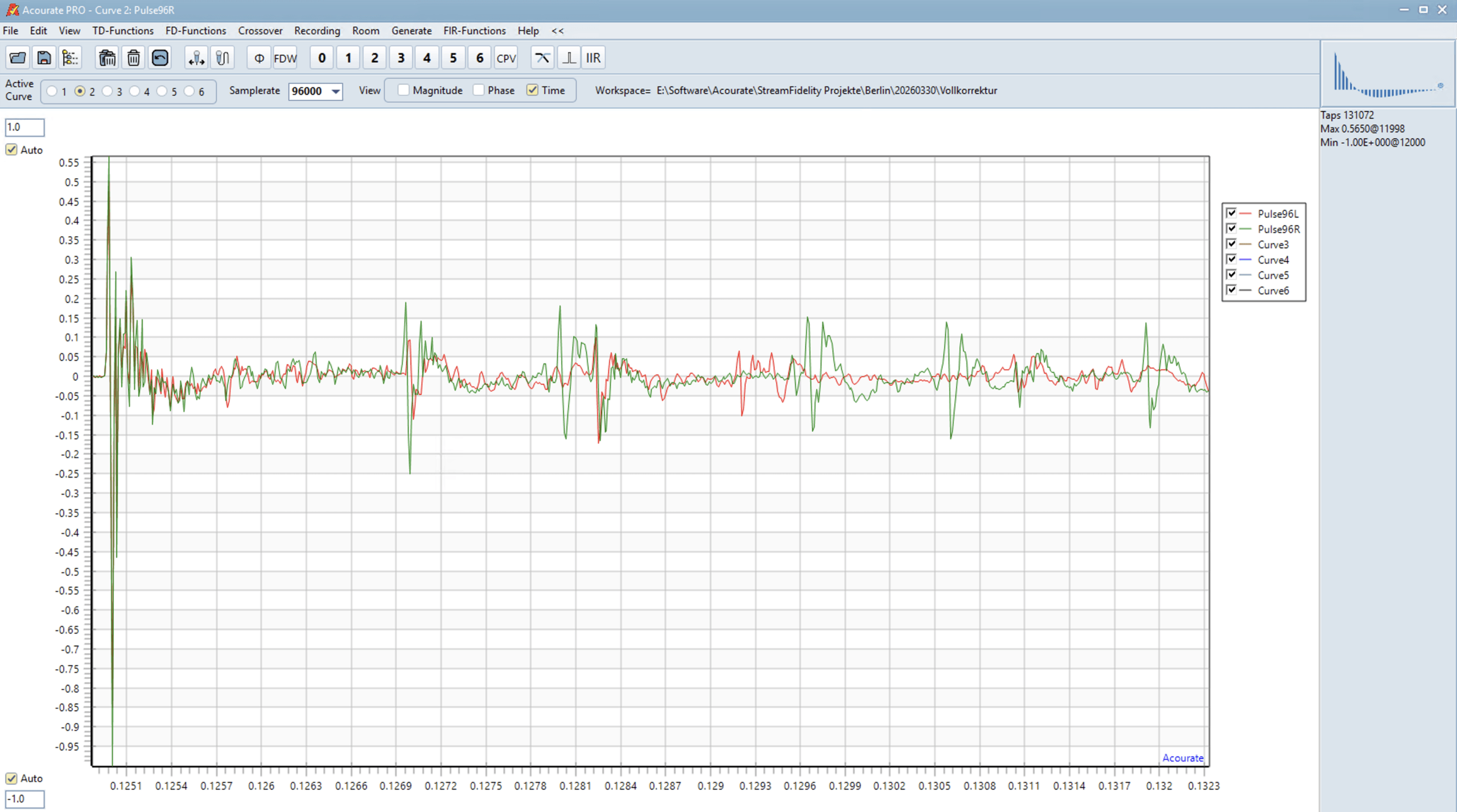
Task: Click the upper Y-axis limit field 1.0
Action: 24,127
